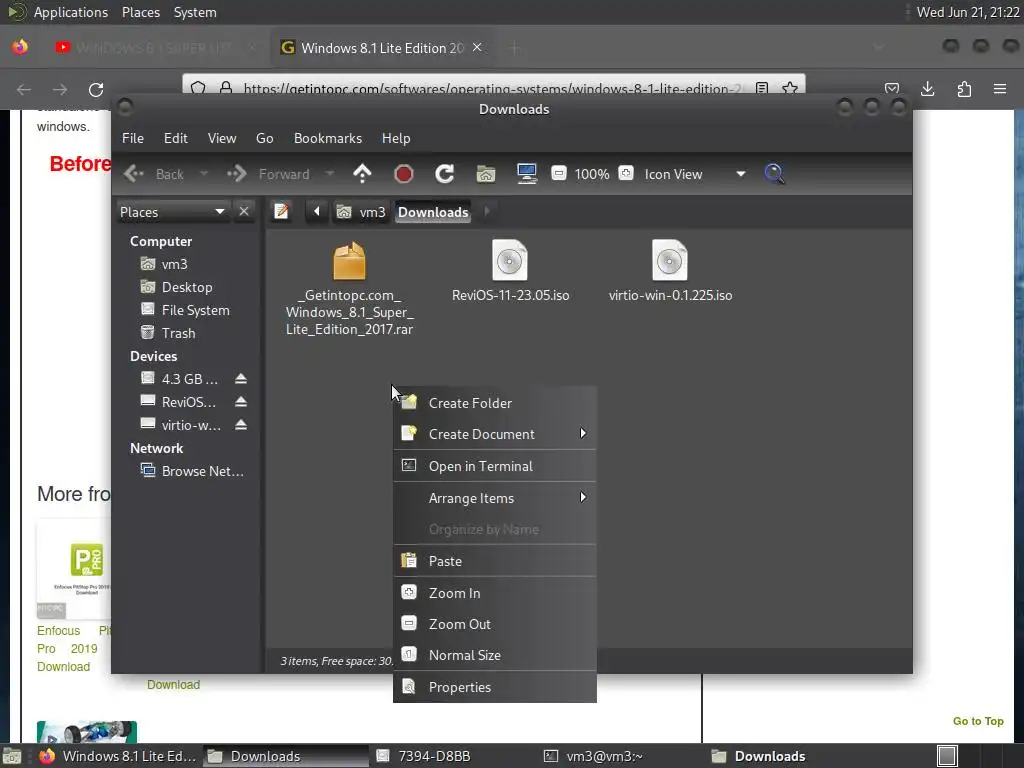Switch to Windows 8.1 Lite Edition Firefox tab
1024x768 pixels.
point(382,48)
